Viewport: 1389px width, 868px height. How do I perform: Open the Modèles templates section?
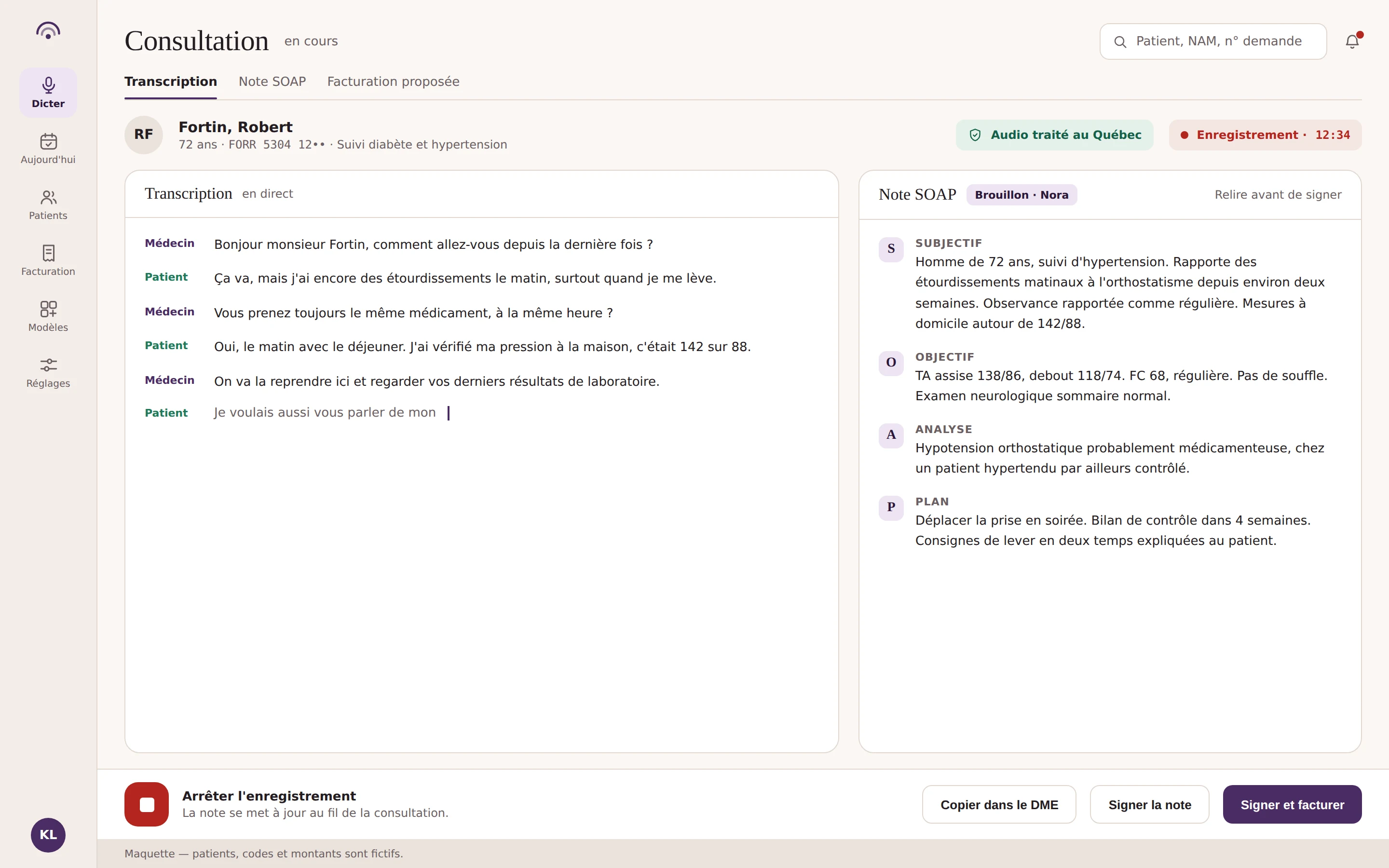pos(48,316)
